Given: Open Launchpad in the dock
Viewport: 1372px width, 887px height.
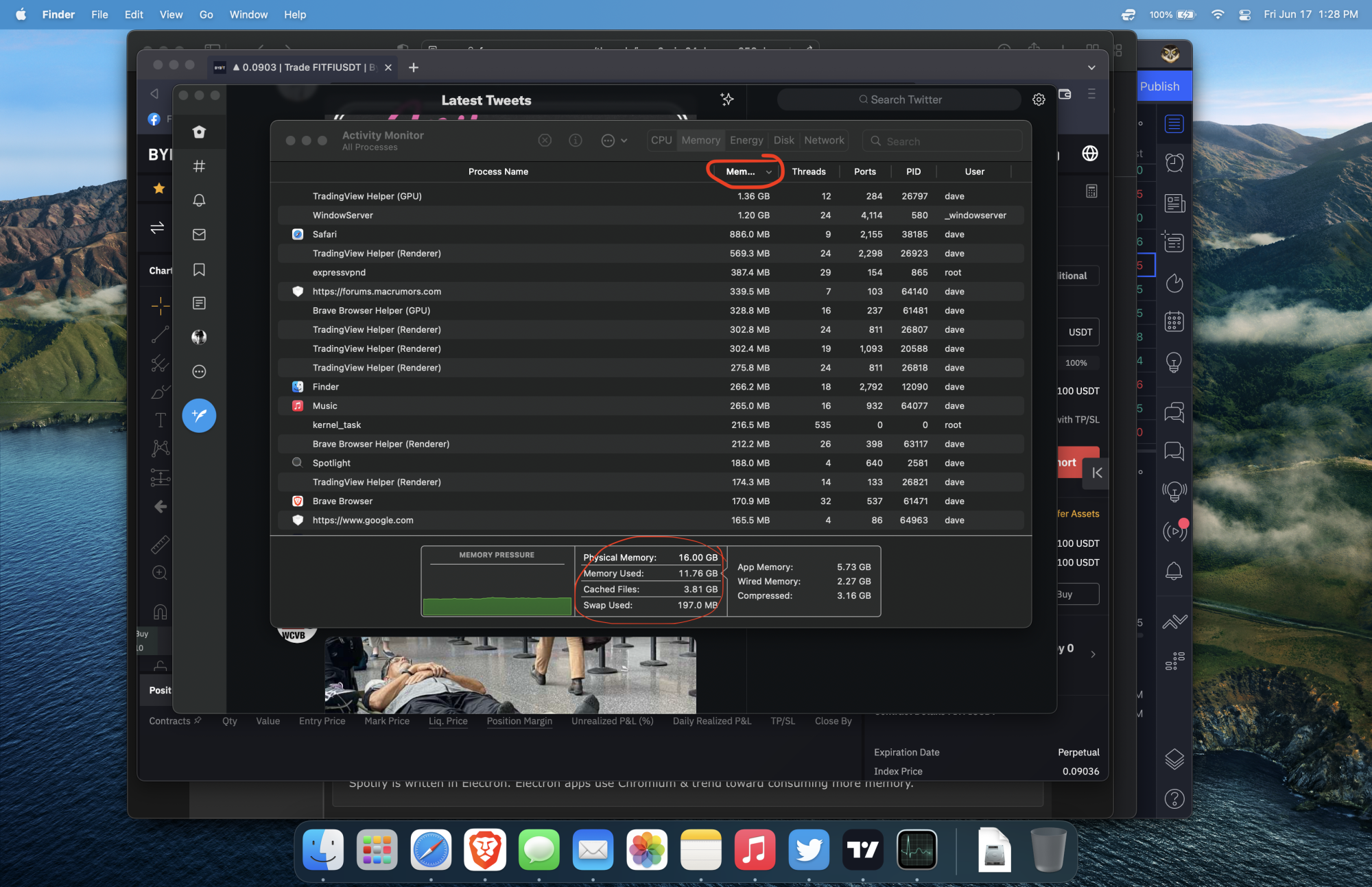Looking at the screenshot, I should 377,850.
